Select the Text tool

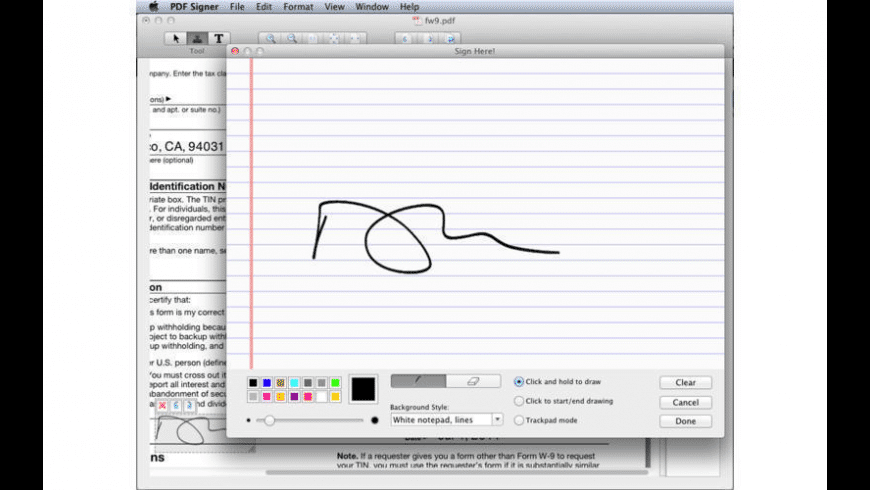coord(219,39)
